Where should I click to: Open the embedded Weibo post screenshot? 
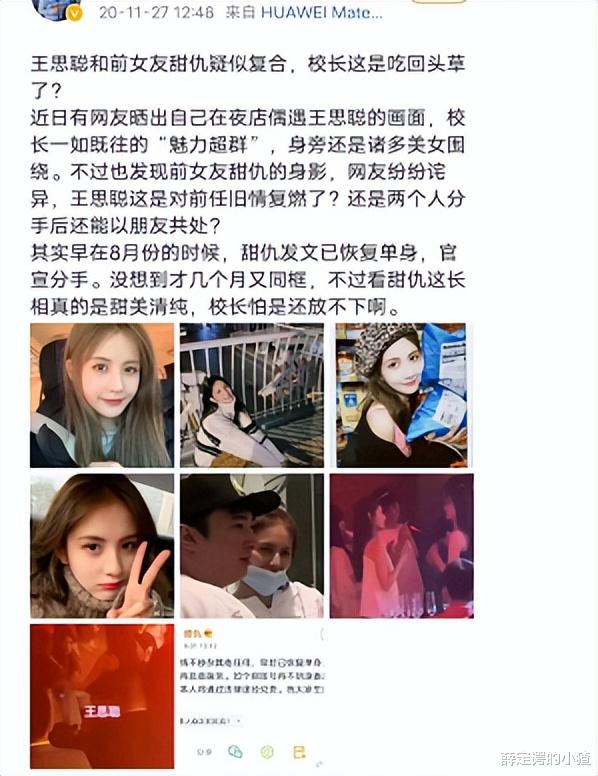[252, 696]
